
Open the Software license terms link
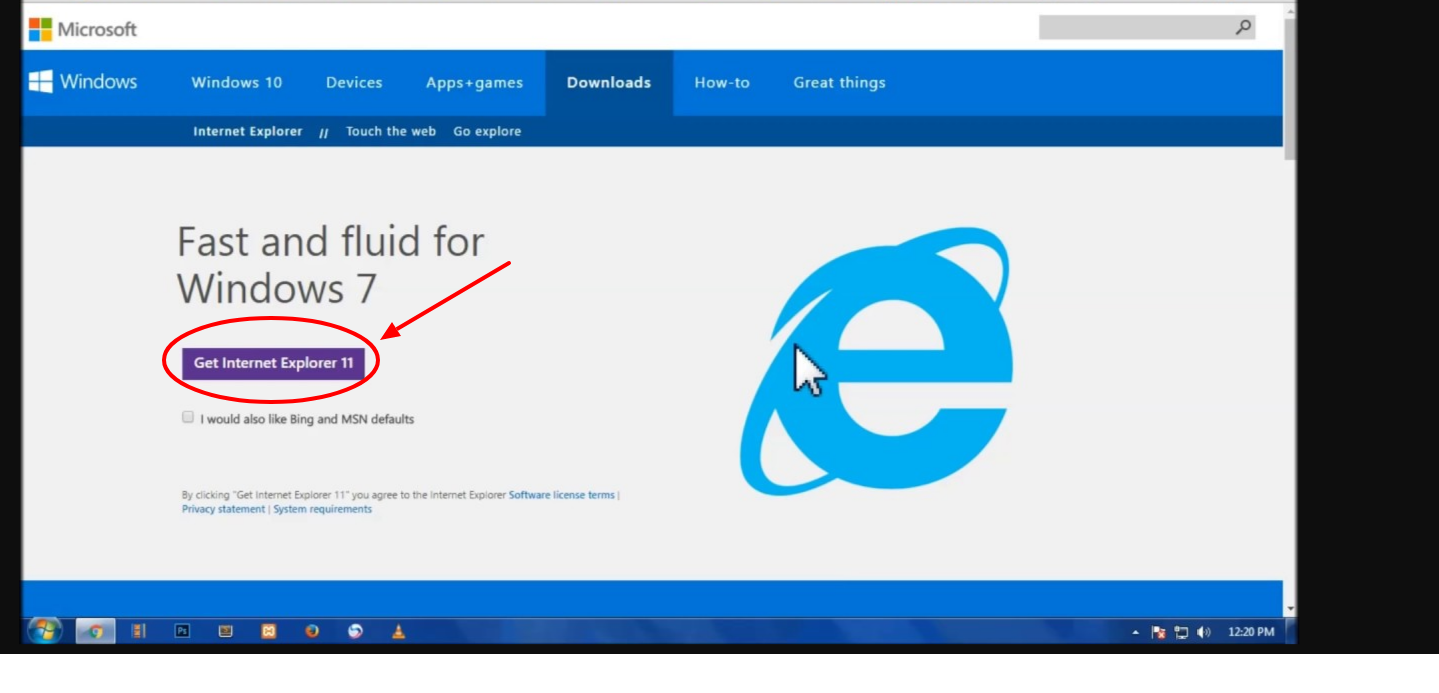pyautogui.click(x=562, y=495)
